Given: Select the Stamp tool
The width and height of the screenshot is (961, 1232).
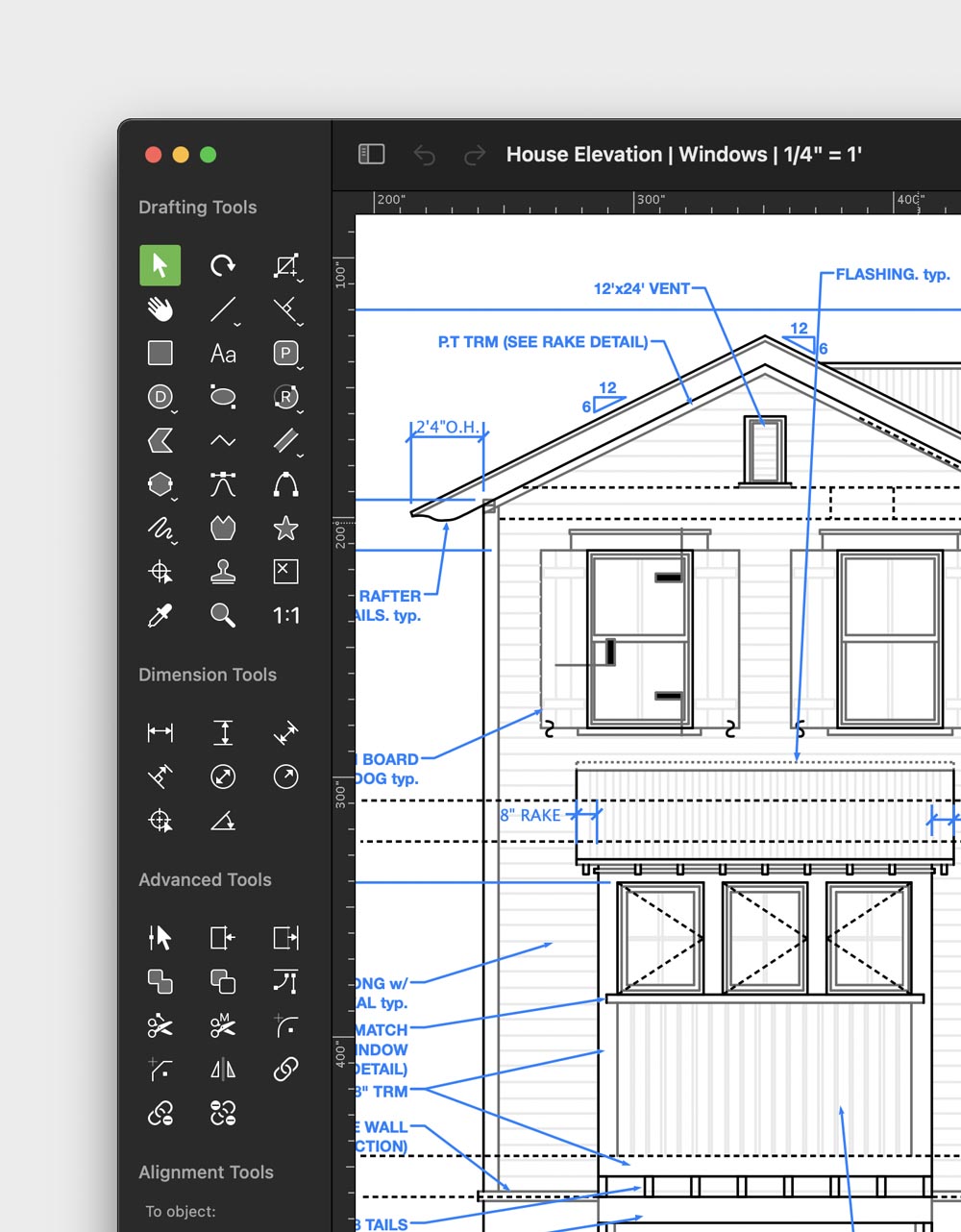Looking at the screenshot, I should click(x=223, y=572).
